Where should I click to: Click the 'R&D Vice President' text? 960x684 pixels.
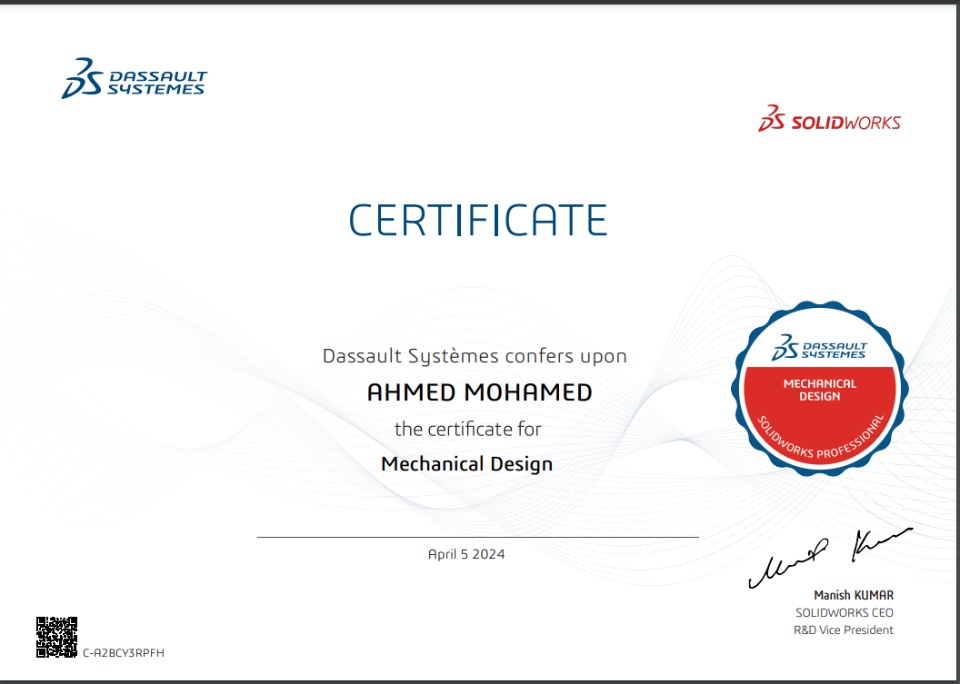[x=843, y=630]
